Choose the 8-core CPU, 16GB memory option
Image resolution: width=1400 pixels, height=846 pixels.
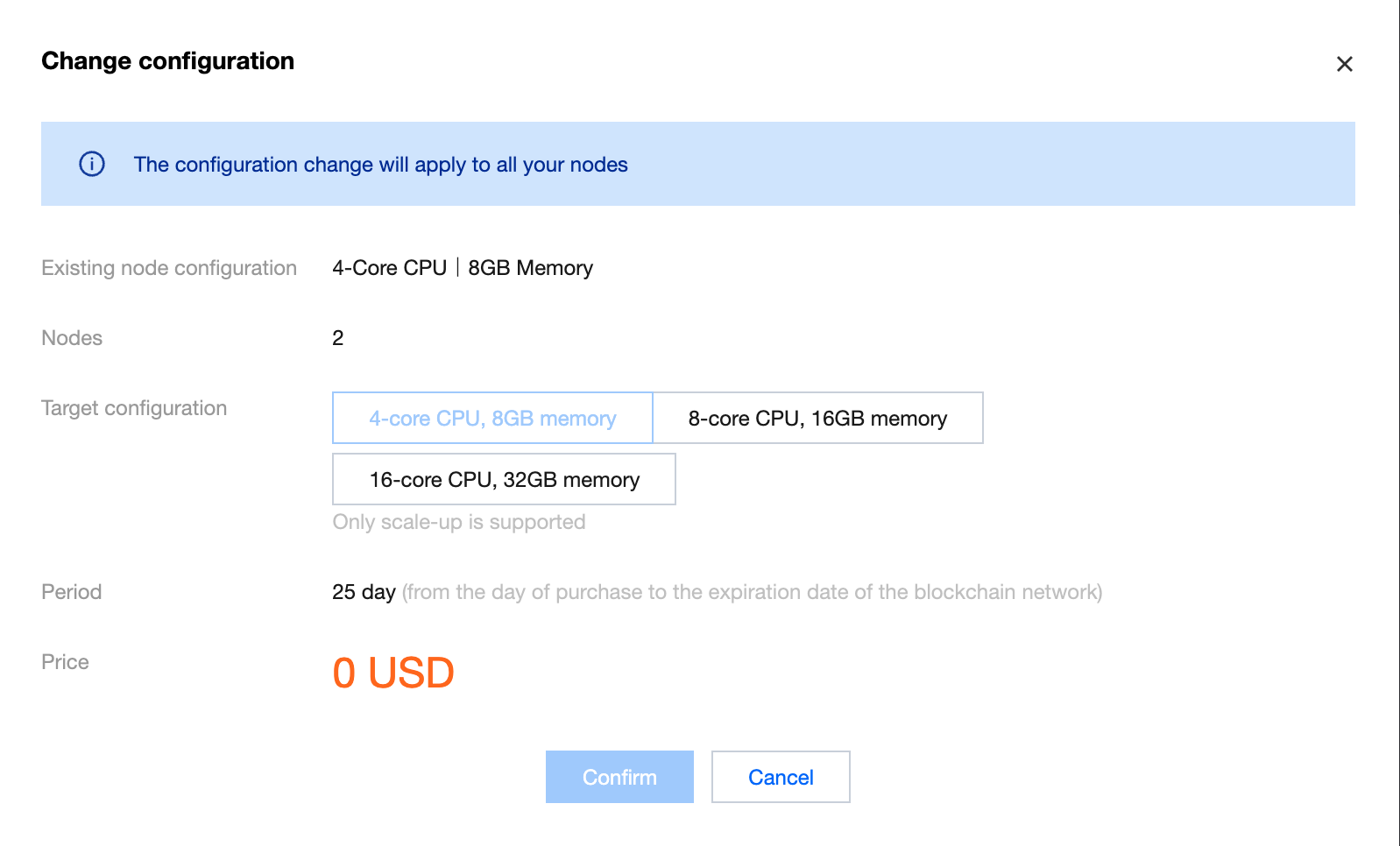pyautogui.click(x=817, y=419)
